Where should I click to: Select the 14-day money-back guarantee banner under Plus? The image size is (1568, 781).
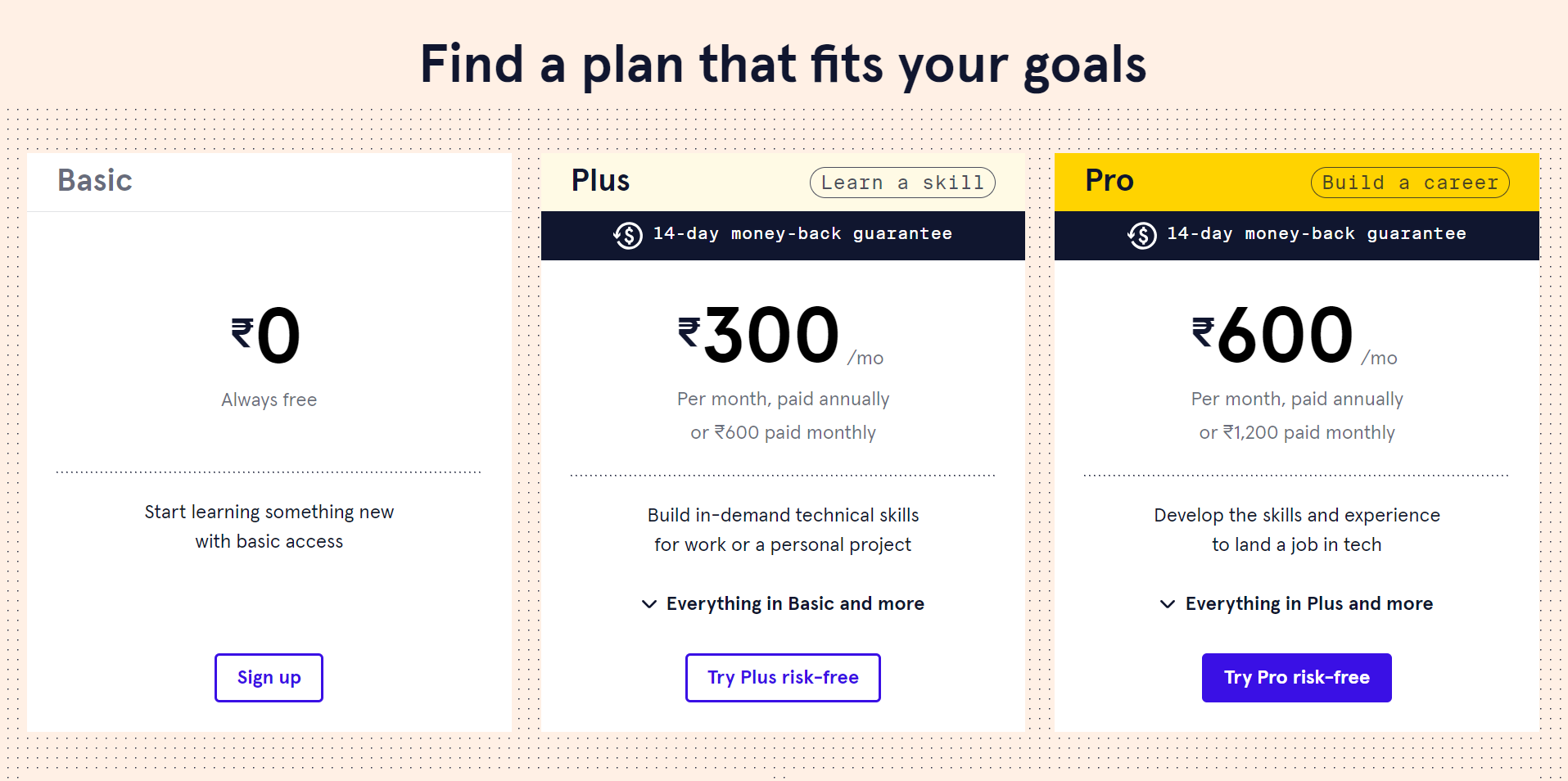tap(783, 235)
